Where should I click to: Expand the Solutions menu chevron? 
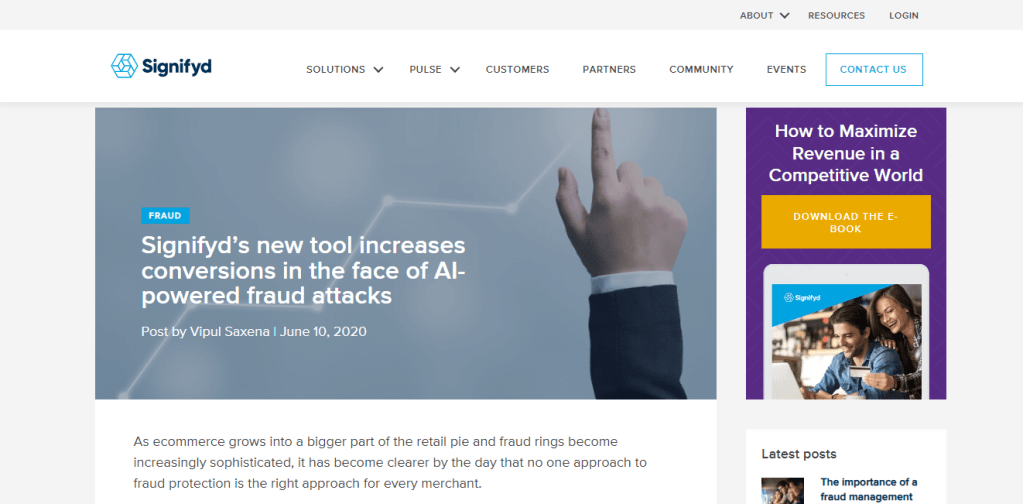(378, 70)
